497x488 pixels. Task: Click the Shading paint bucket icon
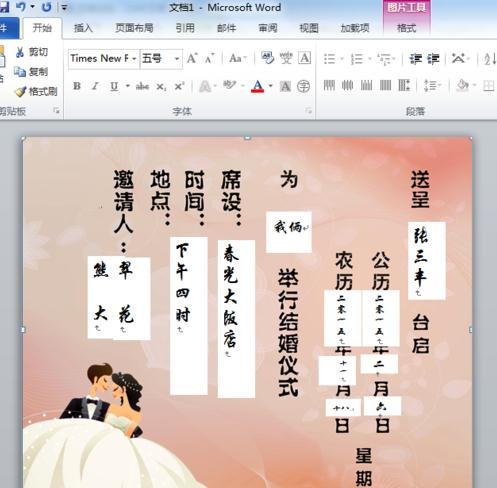pos(463,86)
